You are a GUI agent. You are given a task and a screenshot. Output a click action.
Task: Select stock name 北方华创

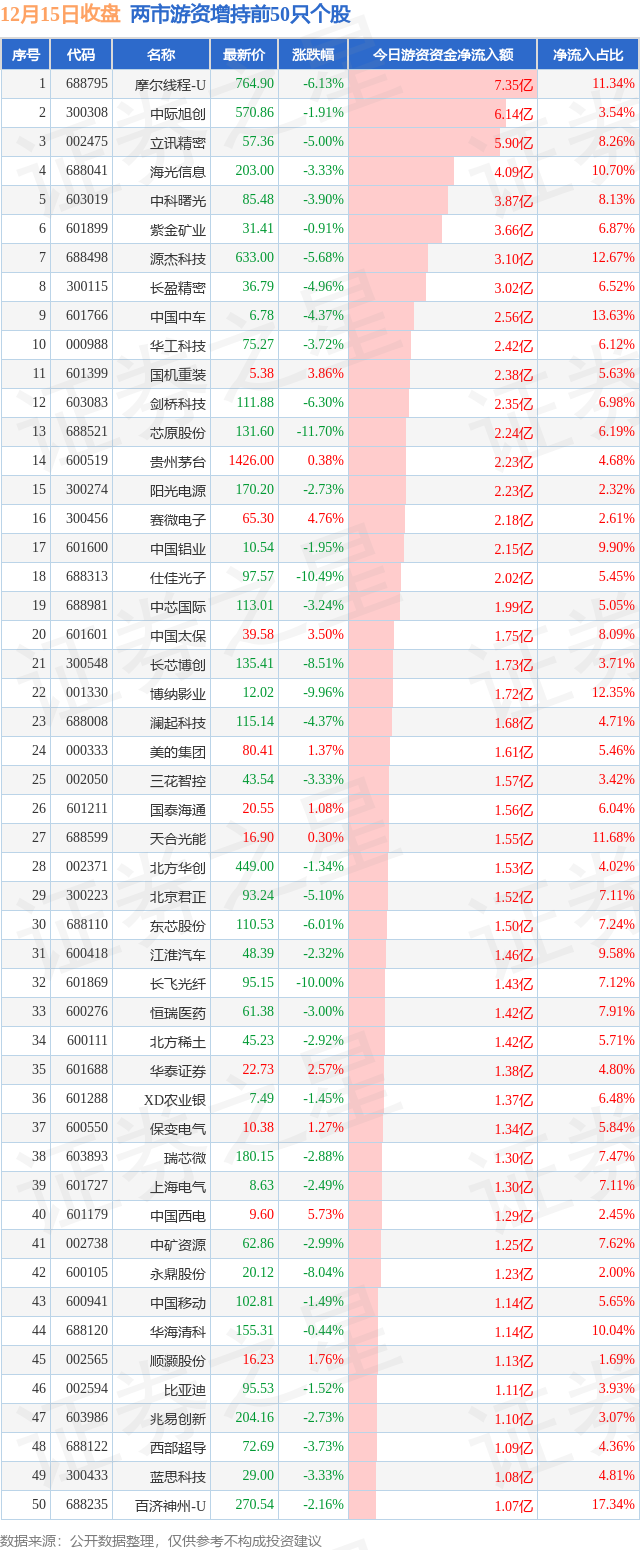pyautogui.click(x=178, y=867)
